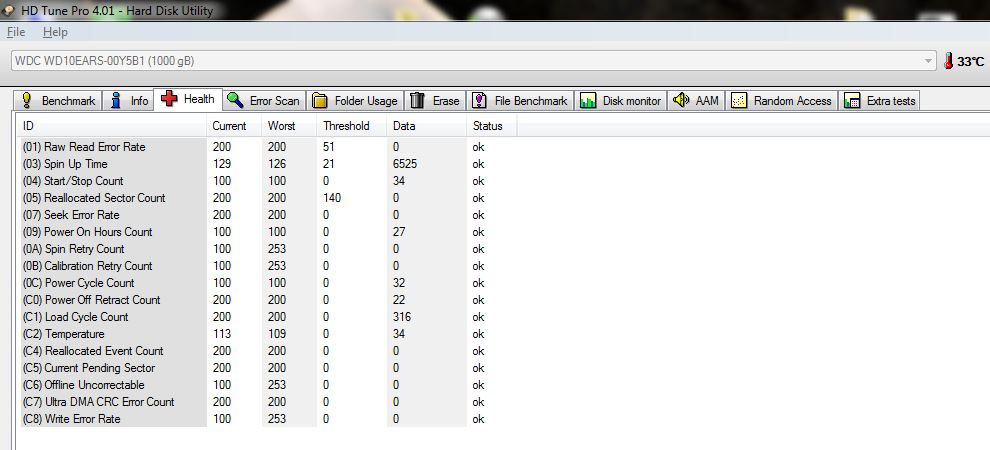The width and height of the screenshot is (990, 450).
Task: Click the Random Access scatter icon
Action: [739, 100]
